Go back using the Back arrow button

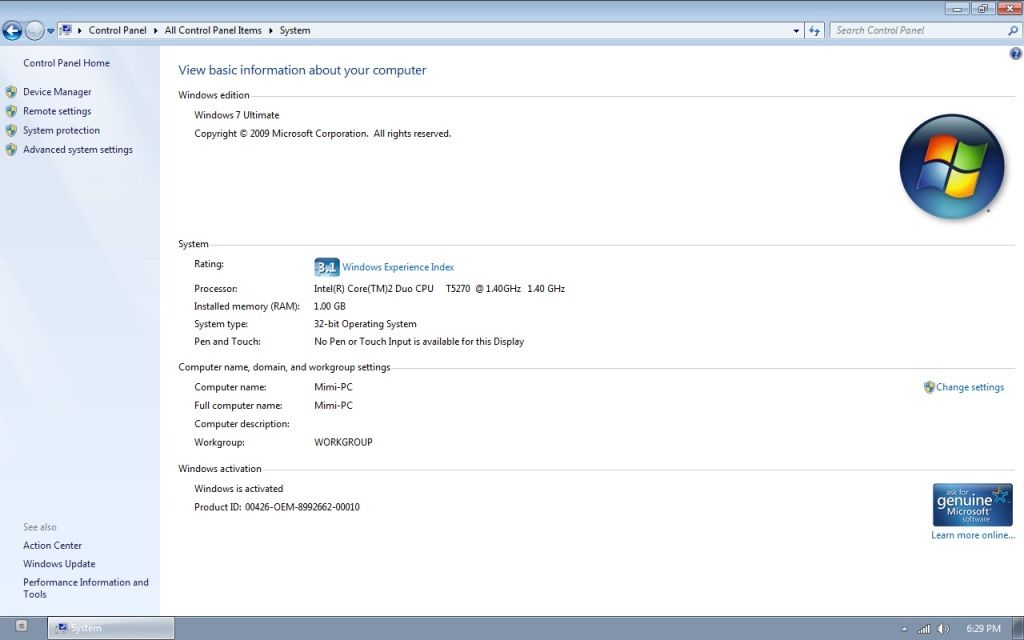point(12,30)
